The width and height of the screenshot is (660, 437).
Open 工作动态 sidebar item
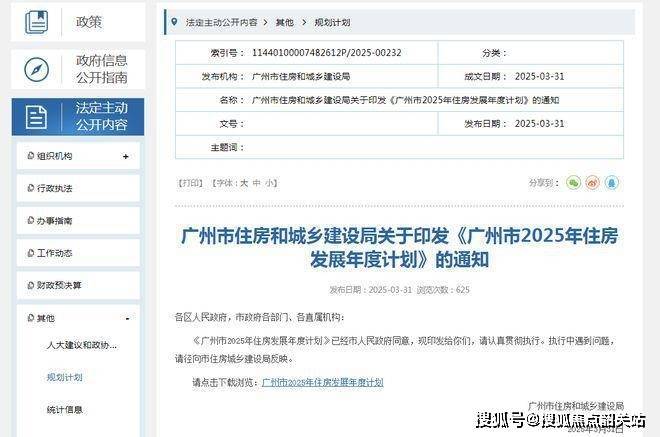click(78, 253)
